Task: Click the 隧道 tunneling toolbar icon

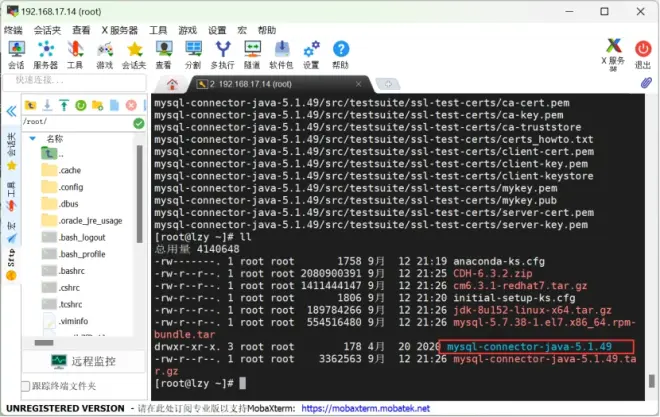Action: [252, 55]
